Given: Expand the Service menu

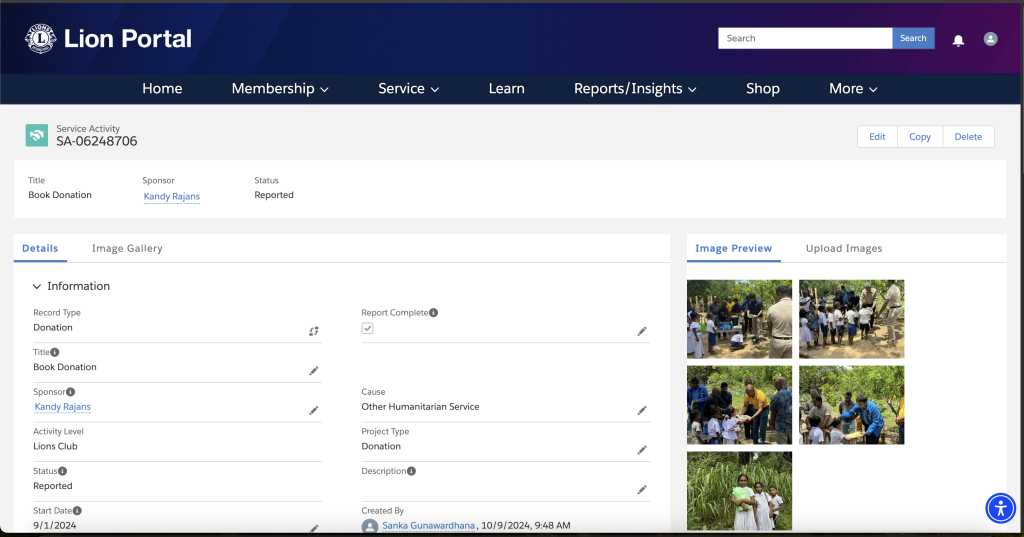Looking at the screenshot, I should (x=408, y=89).
